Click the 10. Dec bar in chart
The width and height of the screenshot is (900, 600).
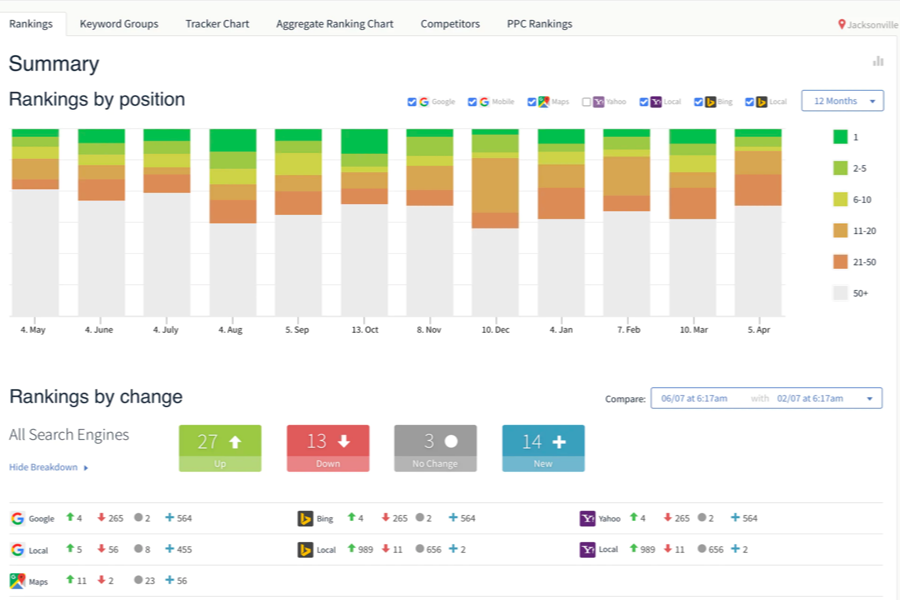pos(495,222)
